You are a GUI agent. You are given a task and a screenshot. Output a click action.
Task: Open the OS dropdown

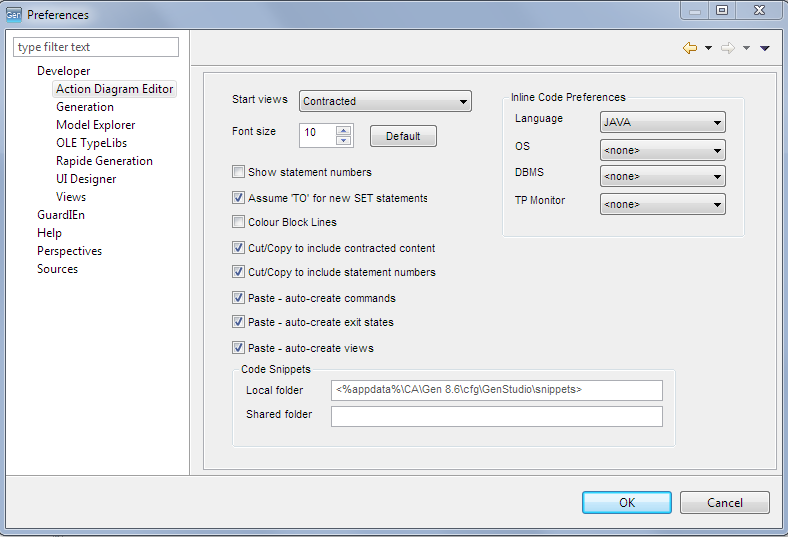click(x=662, y=150)
